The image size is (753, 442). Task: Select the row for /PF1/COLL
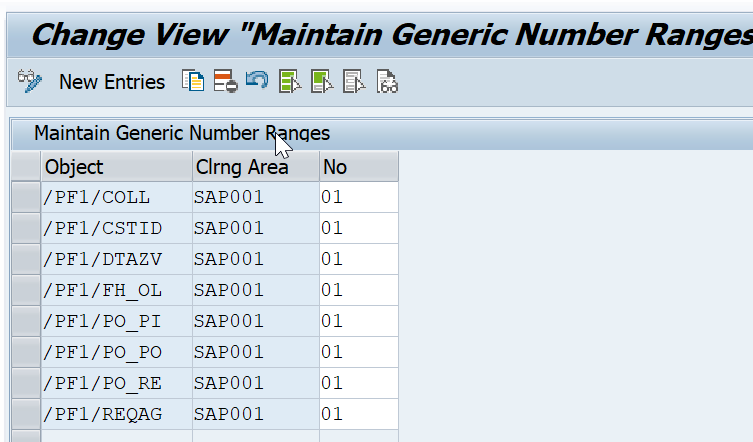pyautogui.click(x=25, y=197)
